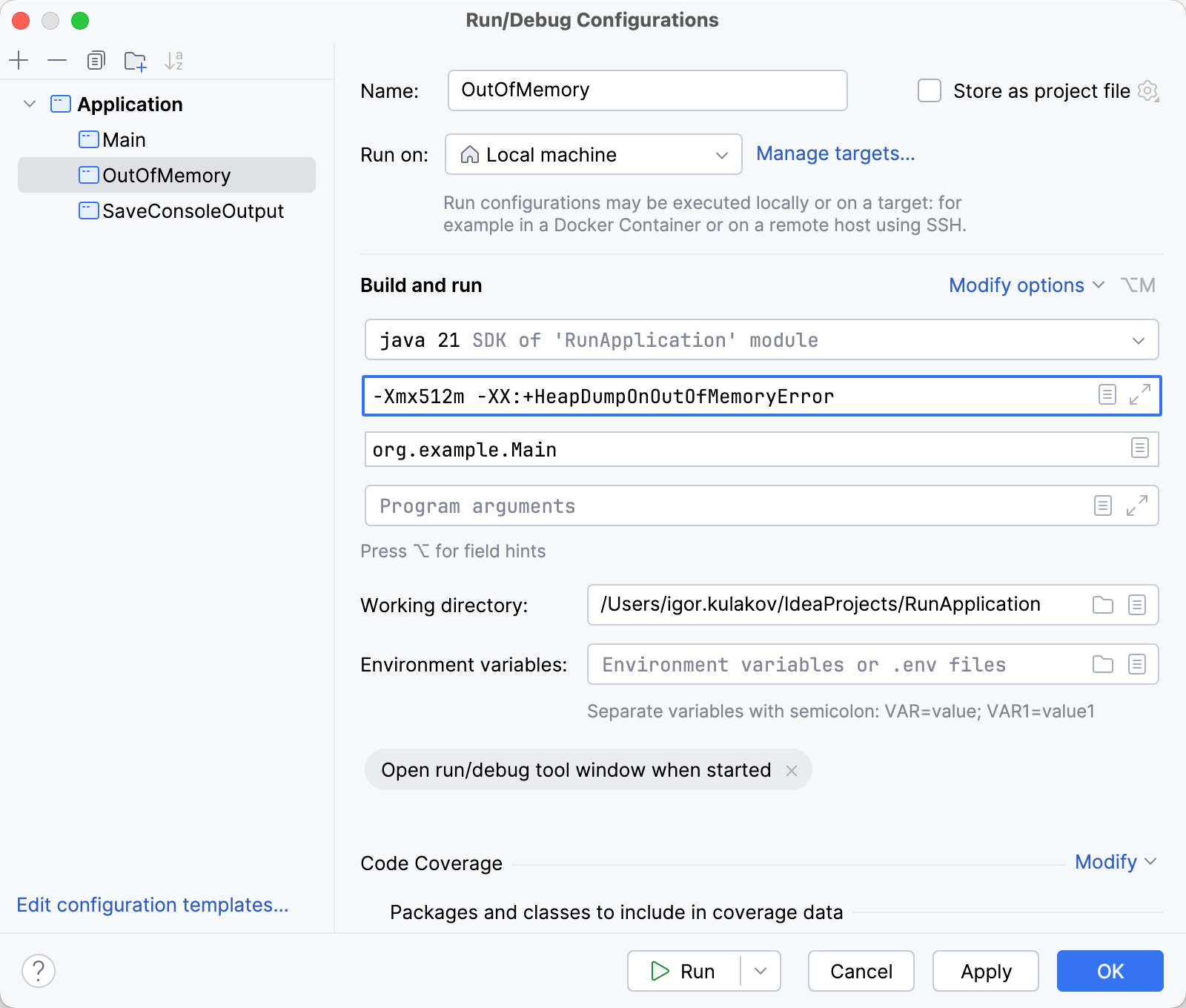Select SaveConsoleOutput configuration in the tree

(x=193, y=211)
